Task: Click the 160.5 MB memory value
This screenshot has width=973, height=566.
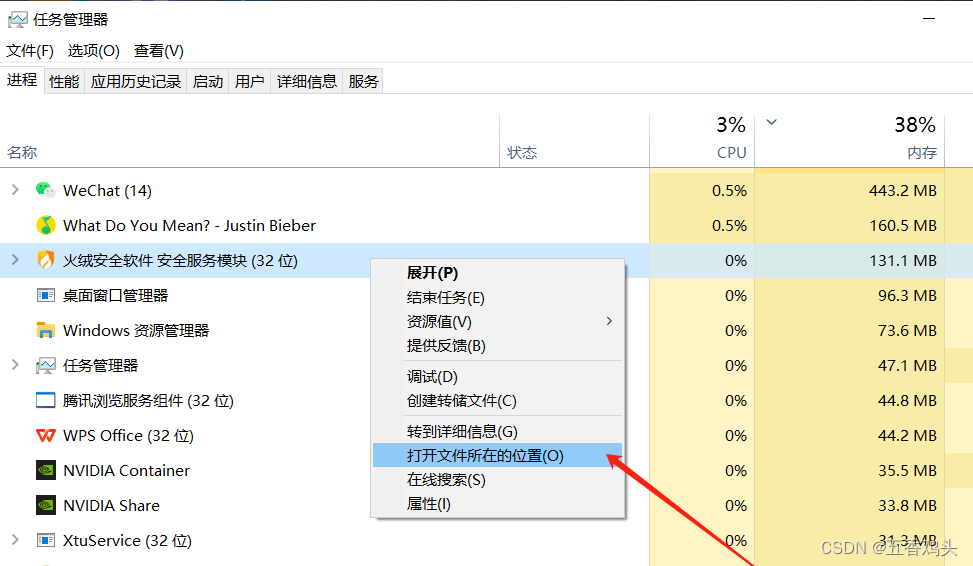Action: [903, 225]
